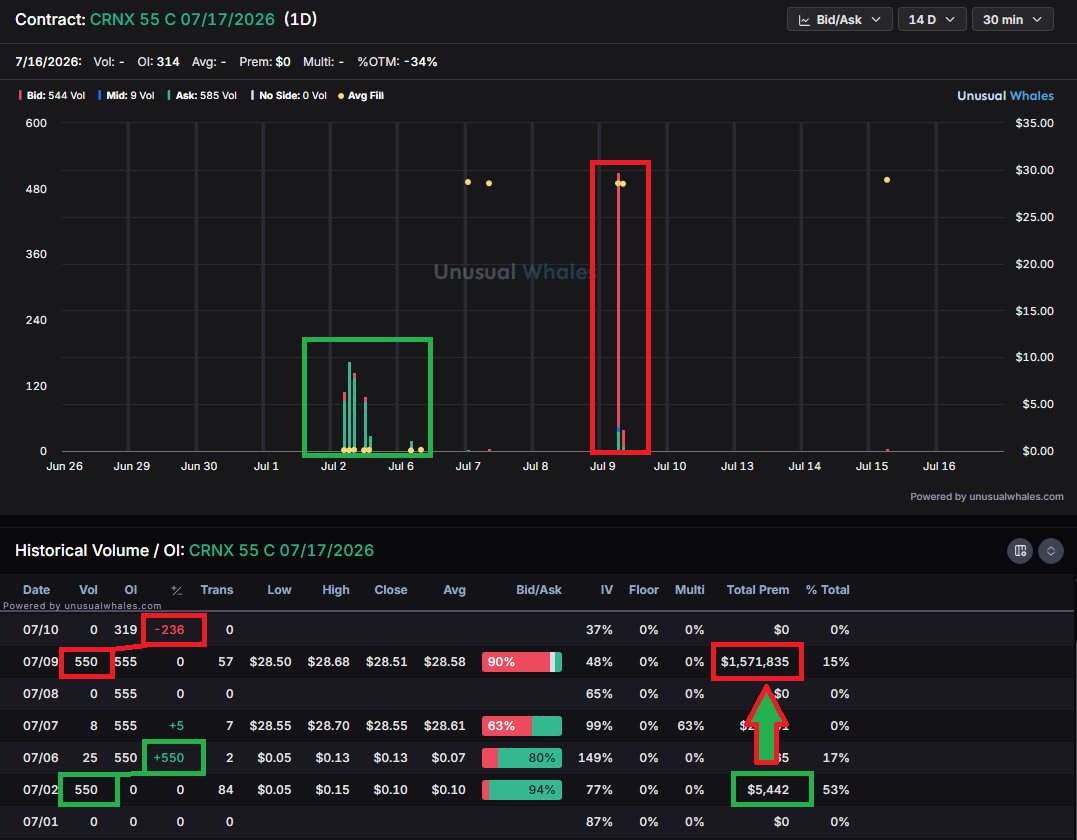Click the Avg Fill dot near Jul 15

tap(887, 180)
